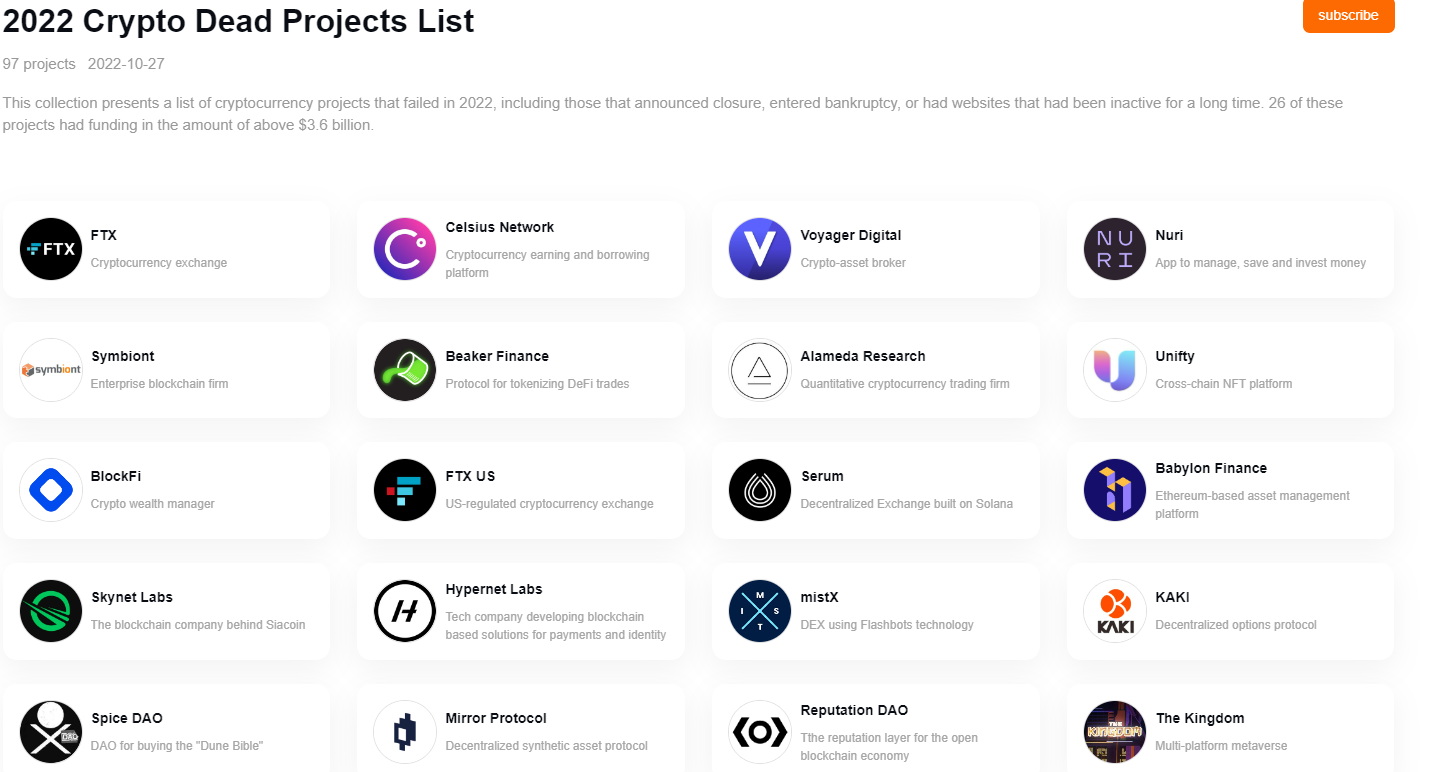
Task: Open the FTX US project title link
Action: tap(470, 476)
